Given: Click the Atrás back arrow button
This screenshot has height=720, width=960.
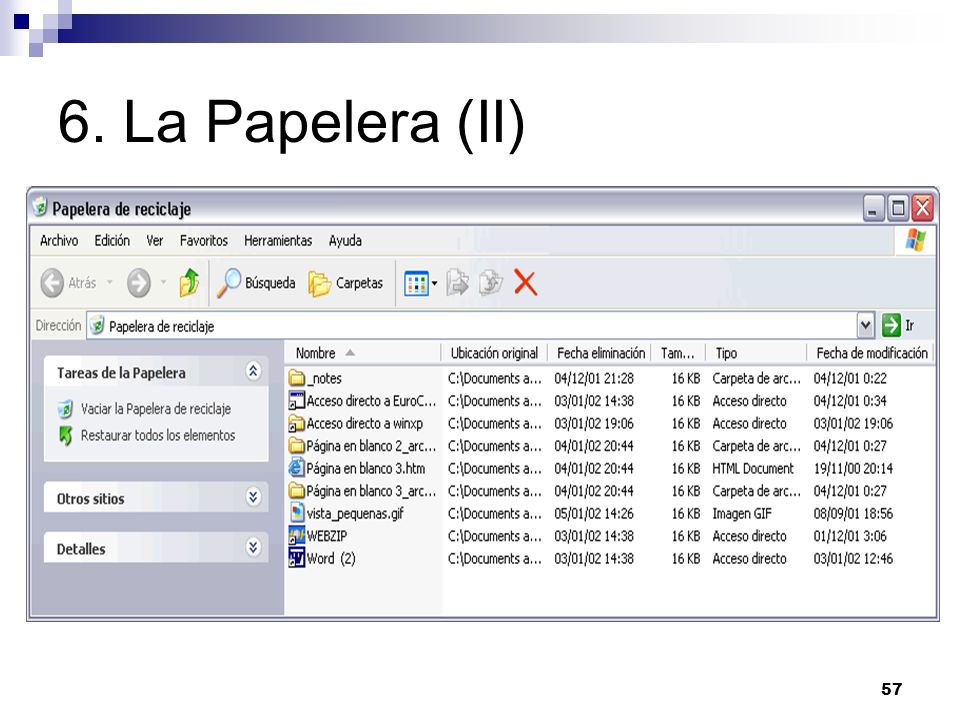Looking at the screenshot, I should 52,283.
